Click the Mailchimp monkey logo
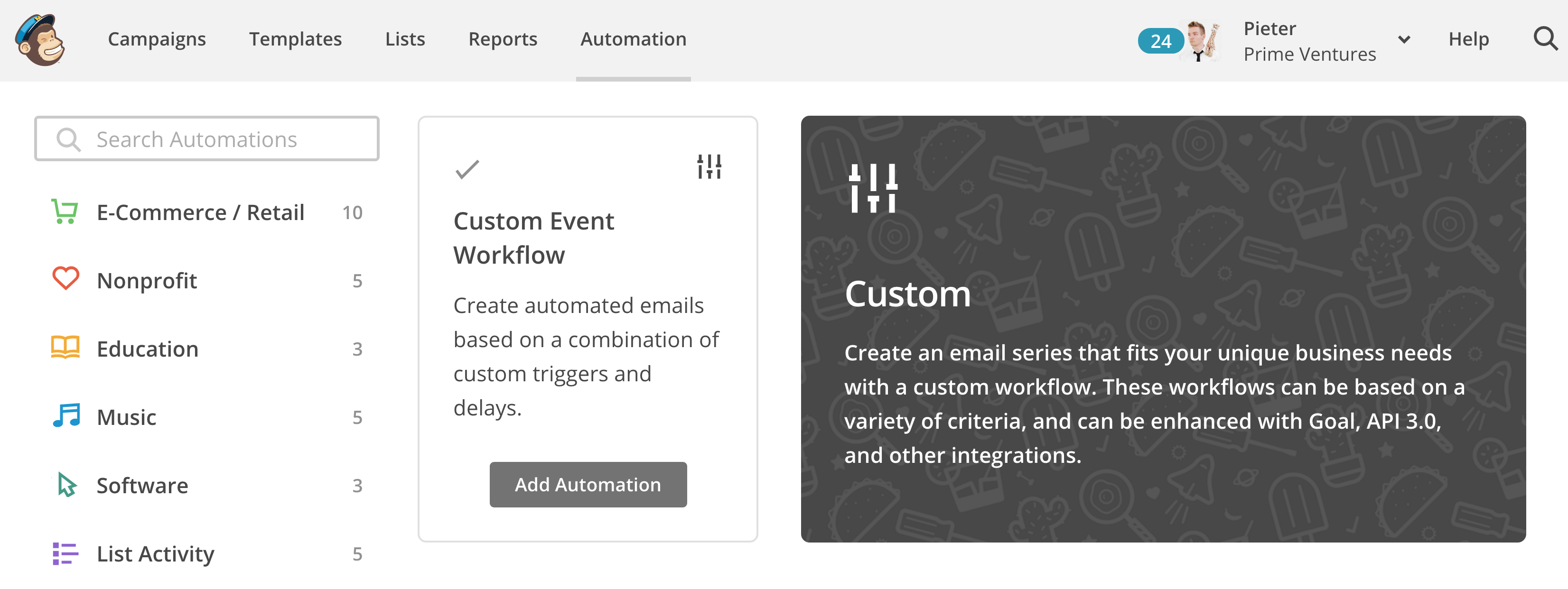The width and height of the screenshot is (1568, 589). (40, 40)
